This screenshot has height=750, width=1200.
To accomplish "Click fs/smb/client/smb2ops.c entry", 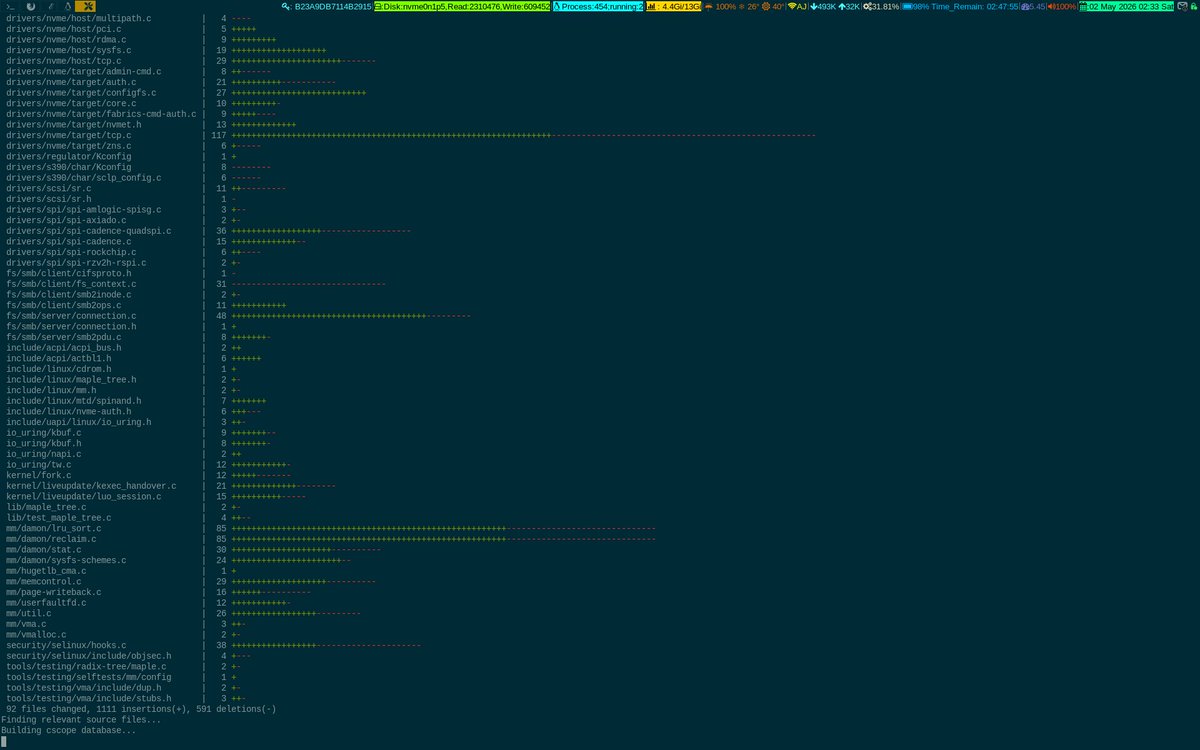I will 66,305.
